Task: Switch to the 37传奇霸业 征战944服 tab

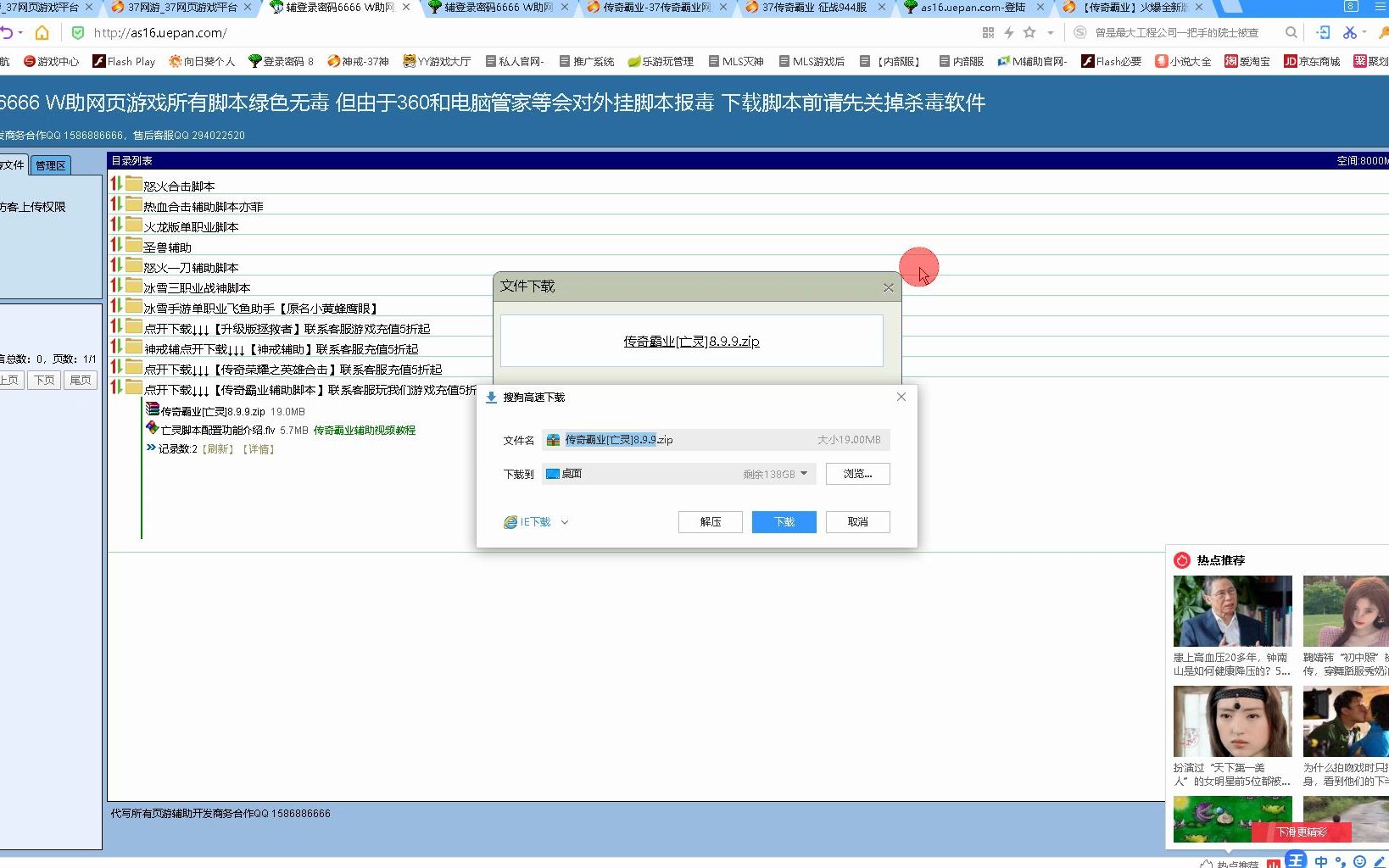Action: pyautogui.click(x=814, y=8)
